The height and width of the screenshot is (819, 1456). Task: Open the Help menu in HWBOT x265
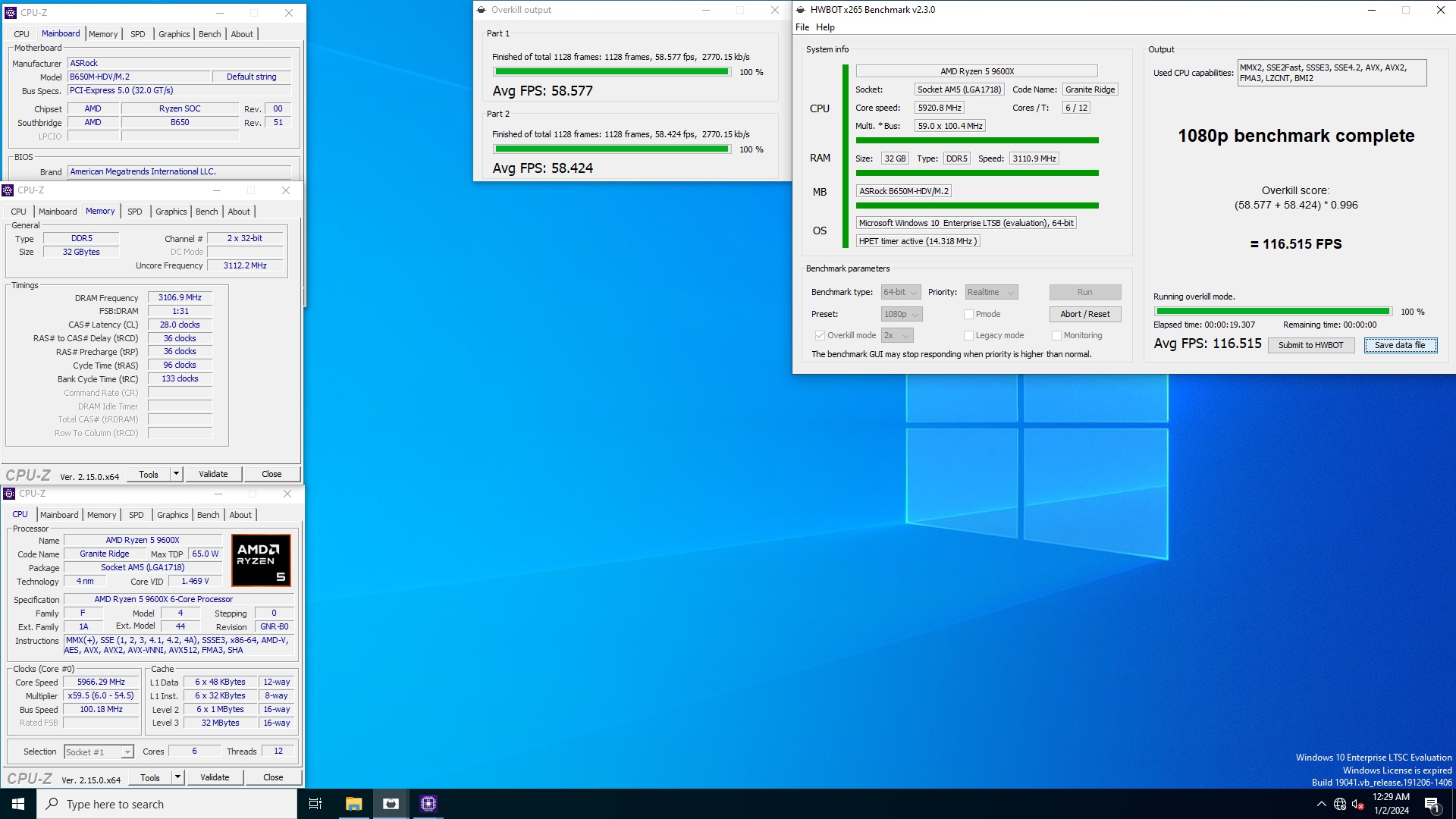click(x=825, y=27)
